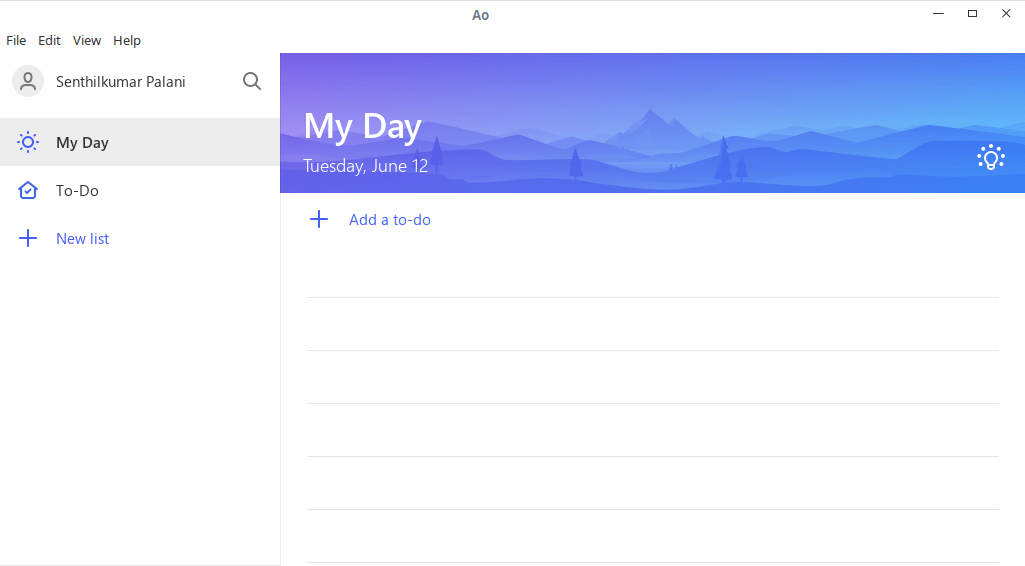This screenshot has height=566, width=1025.
Task: Open the File menu
Action: click(16, 41)
